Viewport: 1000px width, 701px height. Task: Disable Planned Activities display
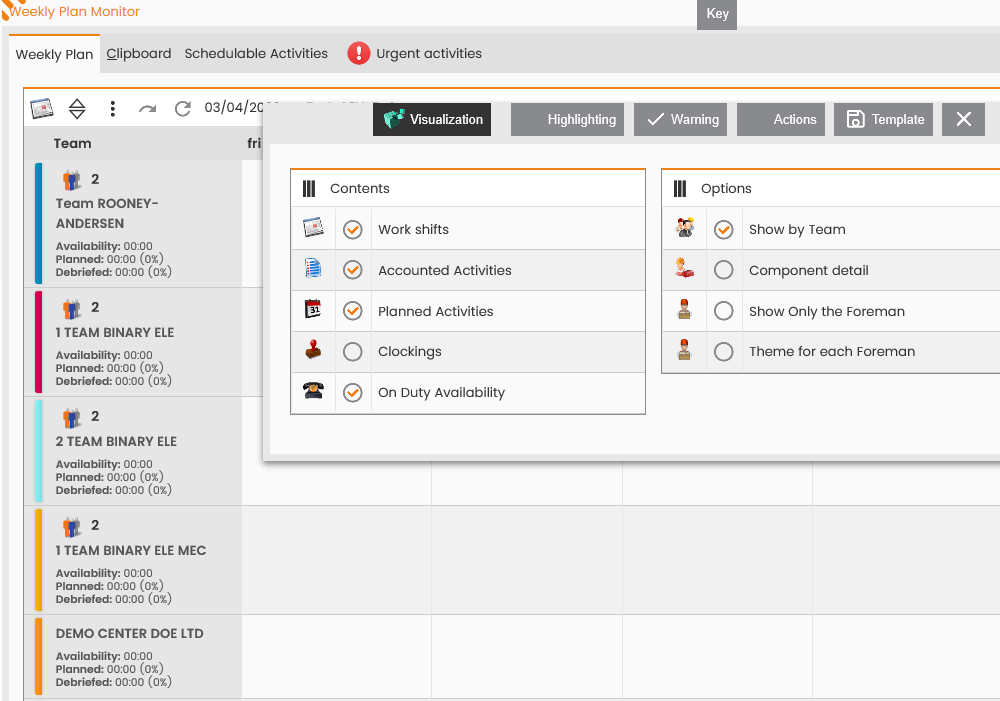[353, 311]
